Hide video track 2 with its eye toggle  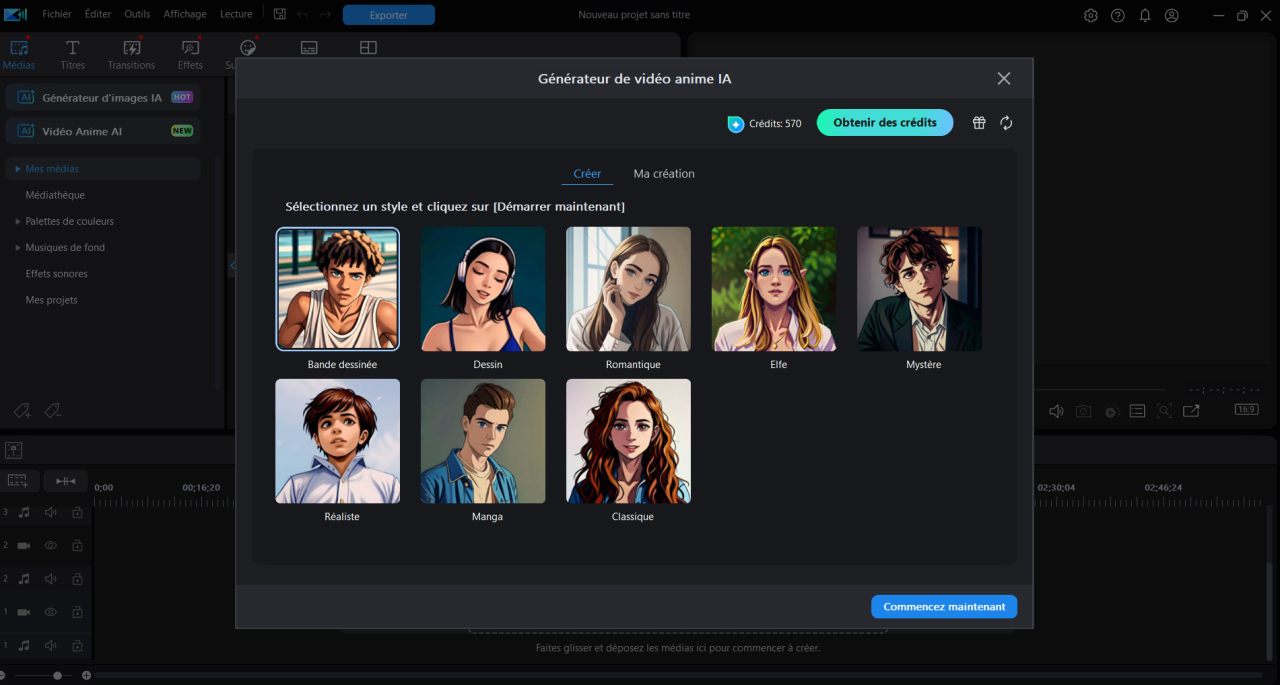click(x=50, y=545)
